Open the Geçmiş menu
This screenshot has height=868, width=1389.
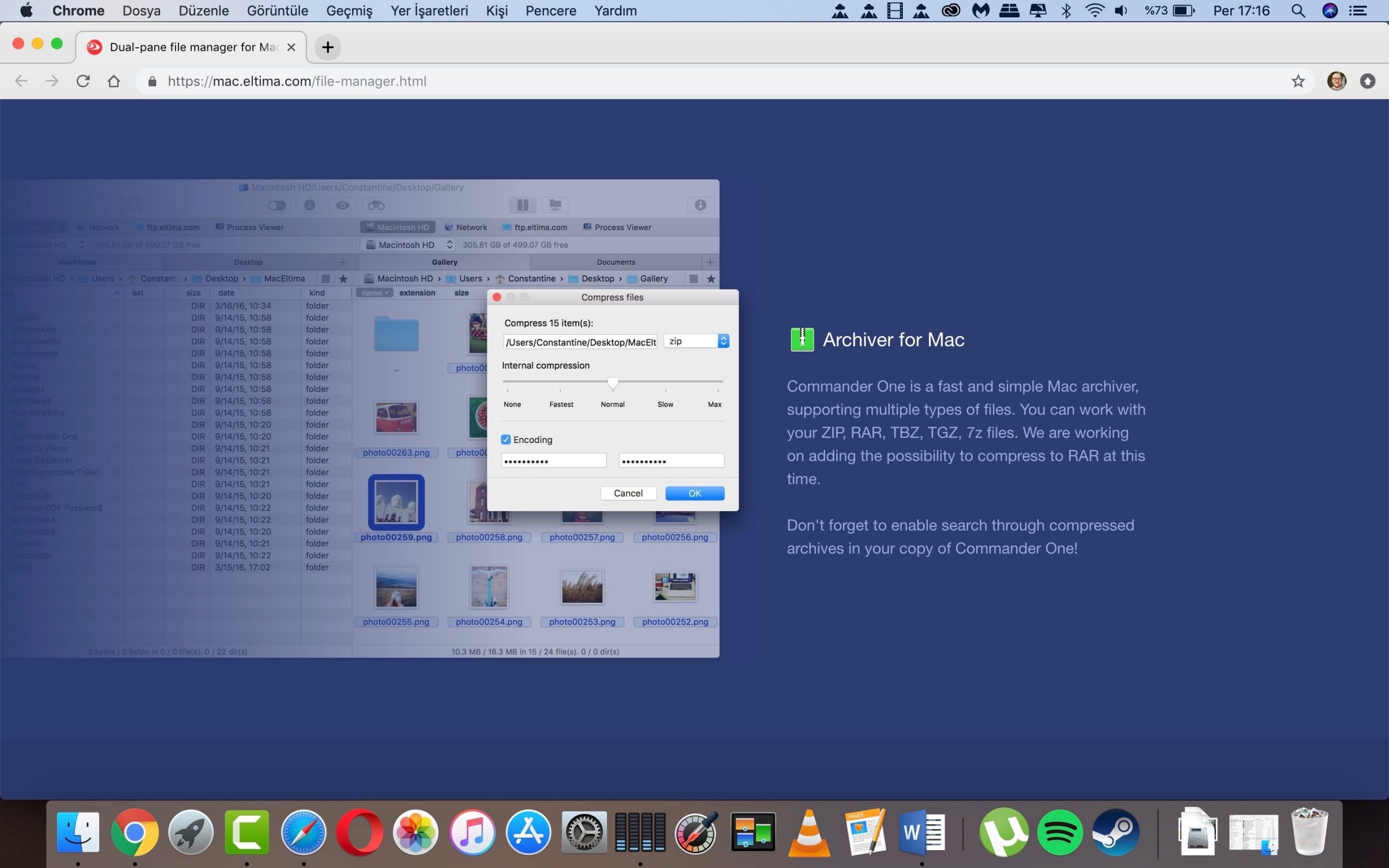click(x=349, y=11)
